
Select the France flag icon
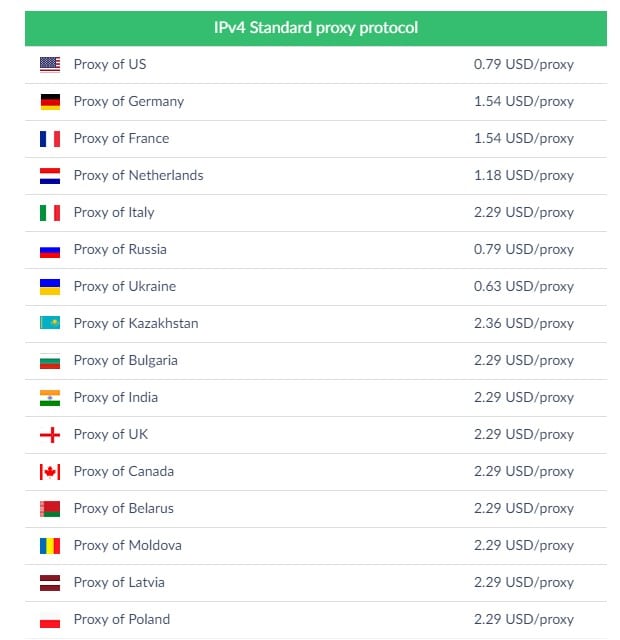50,139
